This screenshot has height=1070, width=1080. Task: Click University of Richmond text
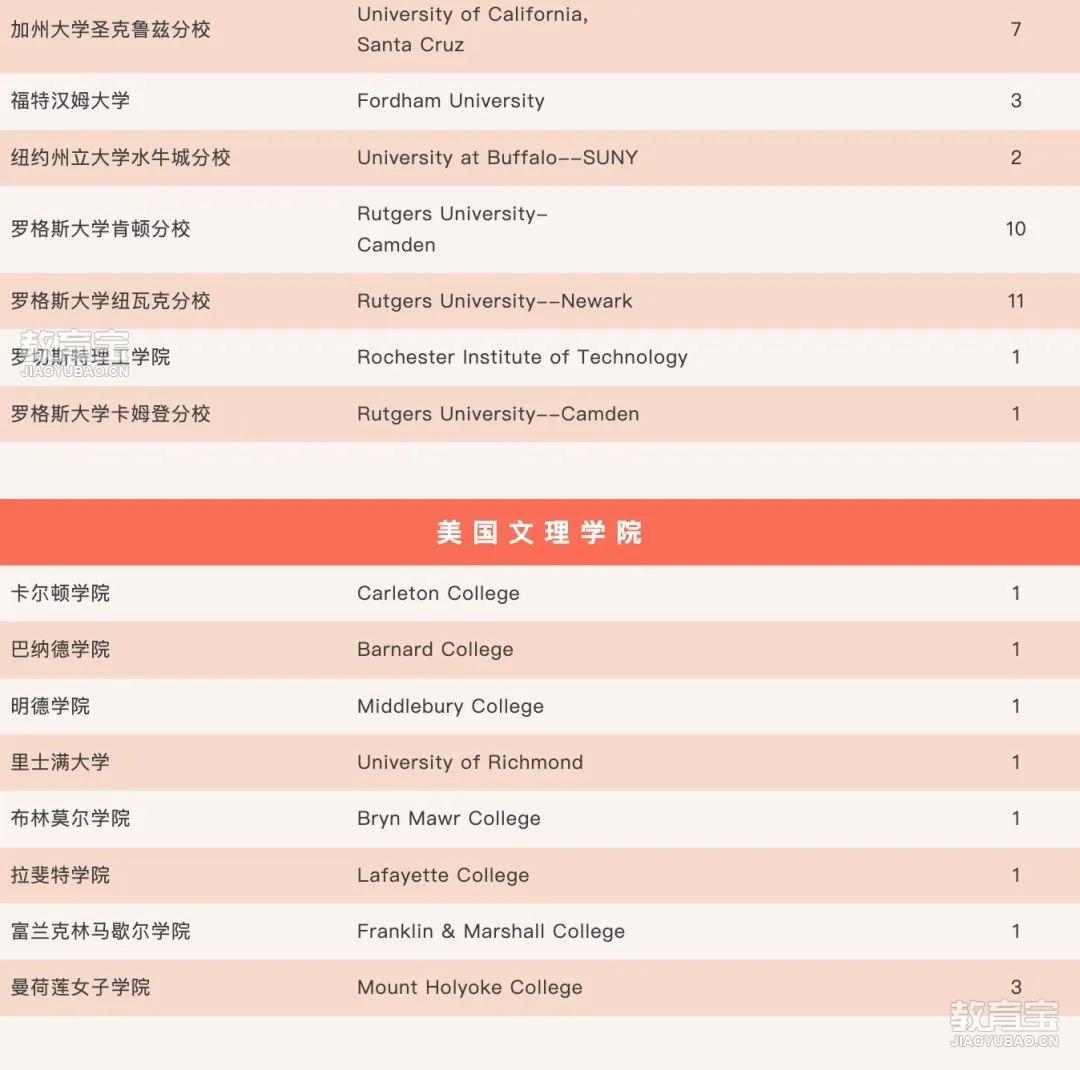(470, 763)
